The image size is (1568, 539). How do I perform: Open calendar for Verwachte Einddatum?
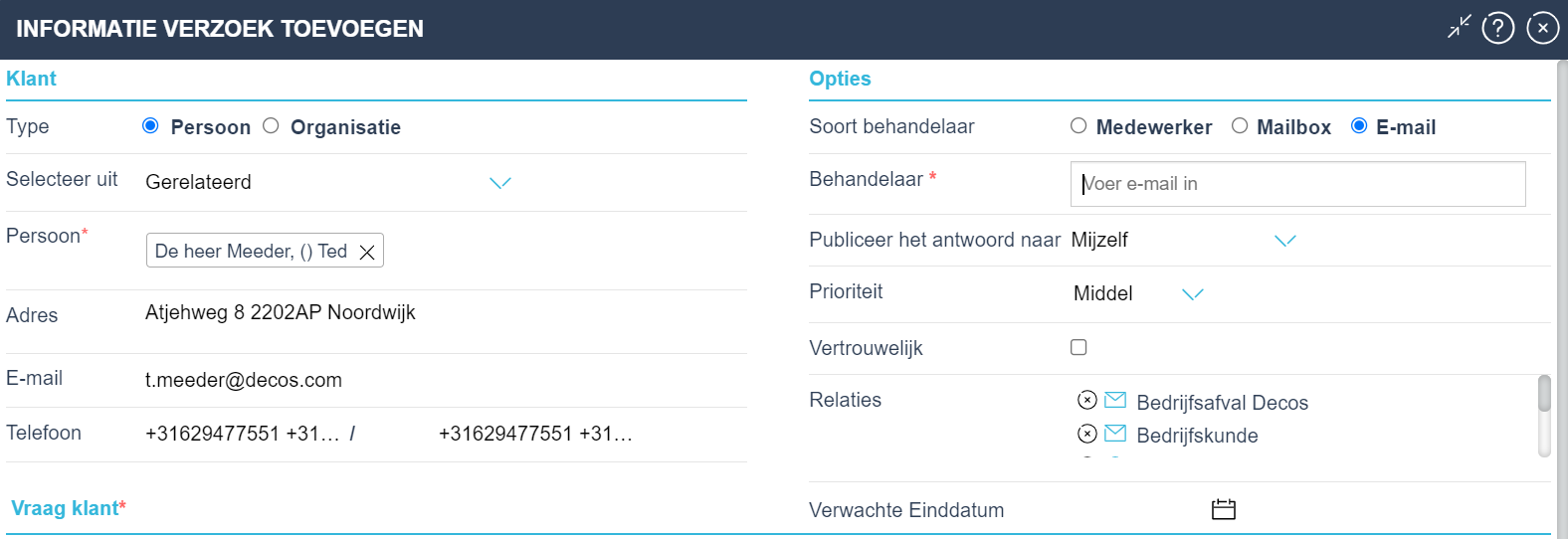point(1224,509)
